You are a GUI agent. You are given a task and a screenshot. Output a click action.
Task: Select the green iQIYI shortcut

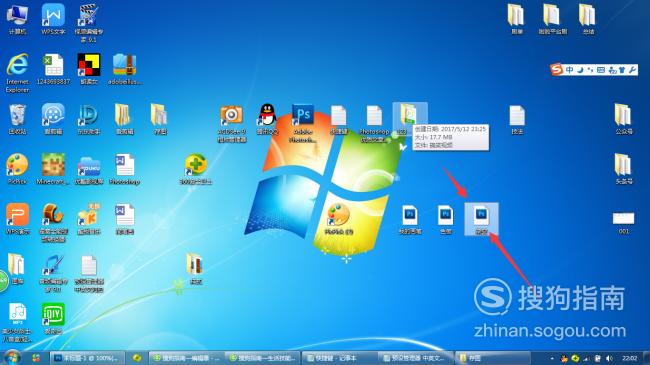[x=53, y=318]
